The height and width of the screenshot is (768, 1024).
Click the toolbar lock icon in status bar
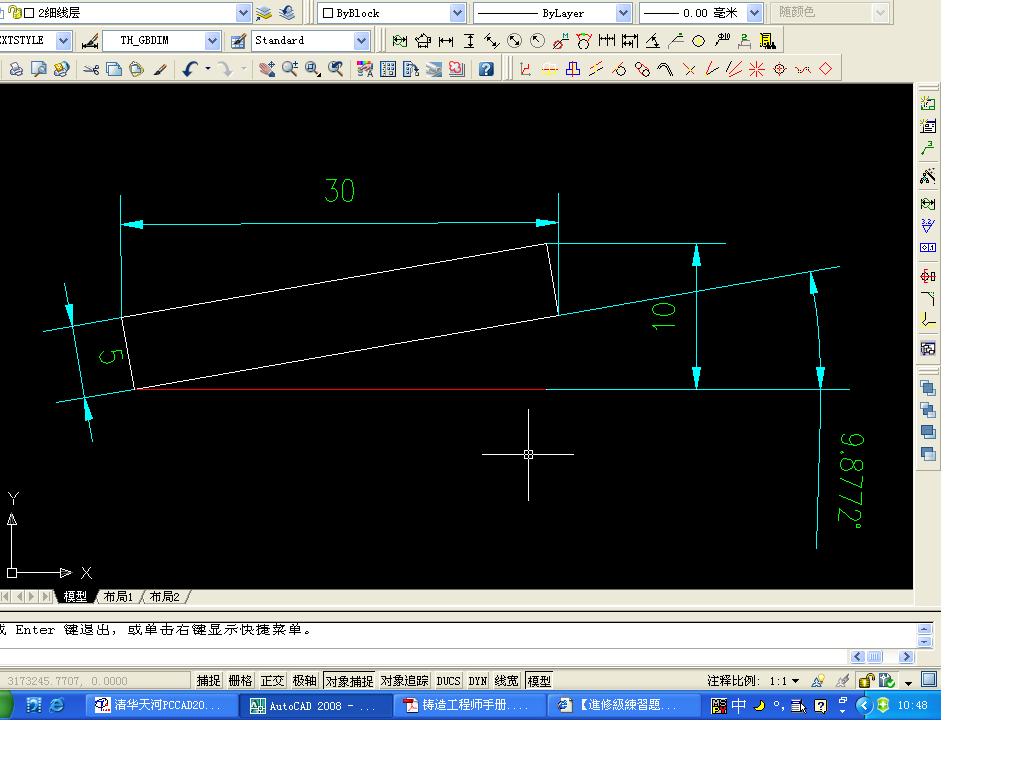[866, 680]
